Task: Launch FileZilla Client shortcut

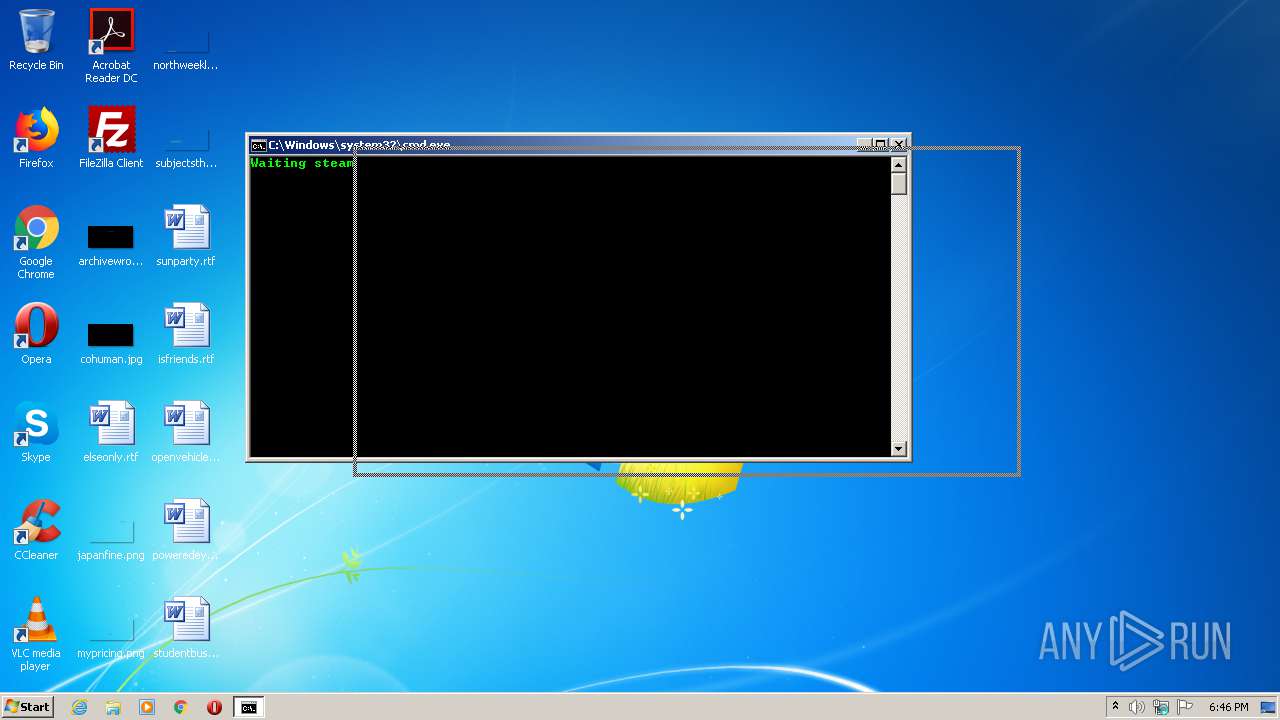Action: pos(111,138)
